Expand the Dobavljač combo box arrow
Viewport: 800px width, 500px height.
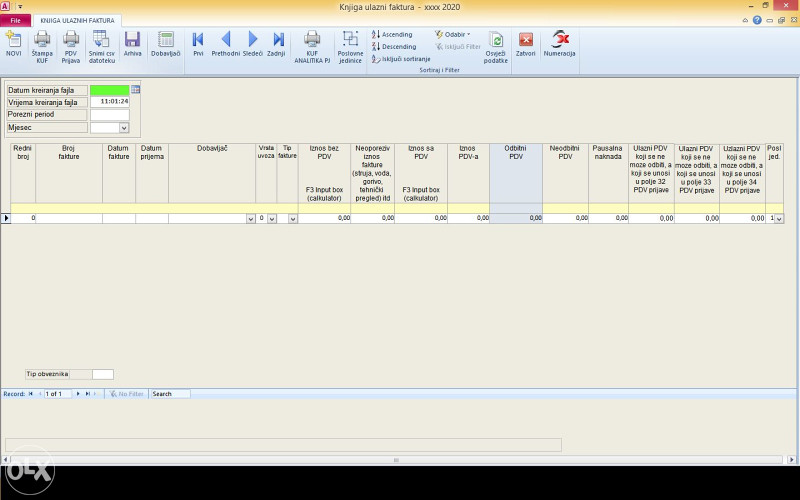tap(251, 218)
